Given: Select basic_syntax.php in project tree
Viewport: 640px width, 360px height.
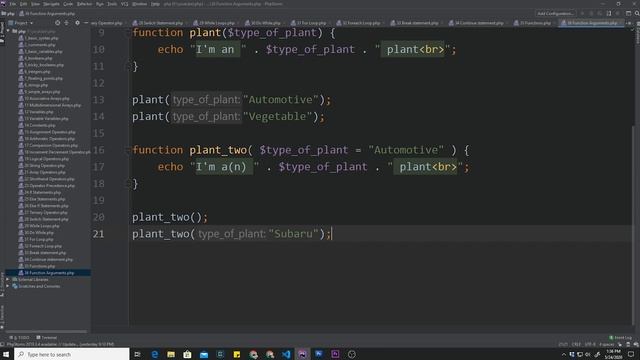Looking at the screenshot, I should click(x=41, y=38).
